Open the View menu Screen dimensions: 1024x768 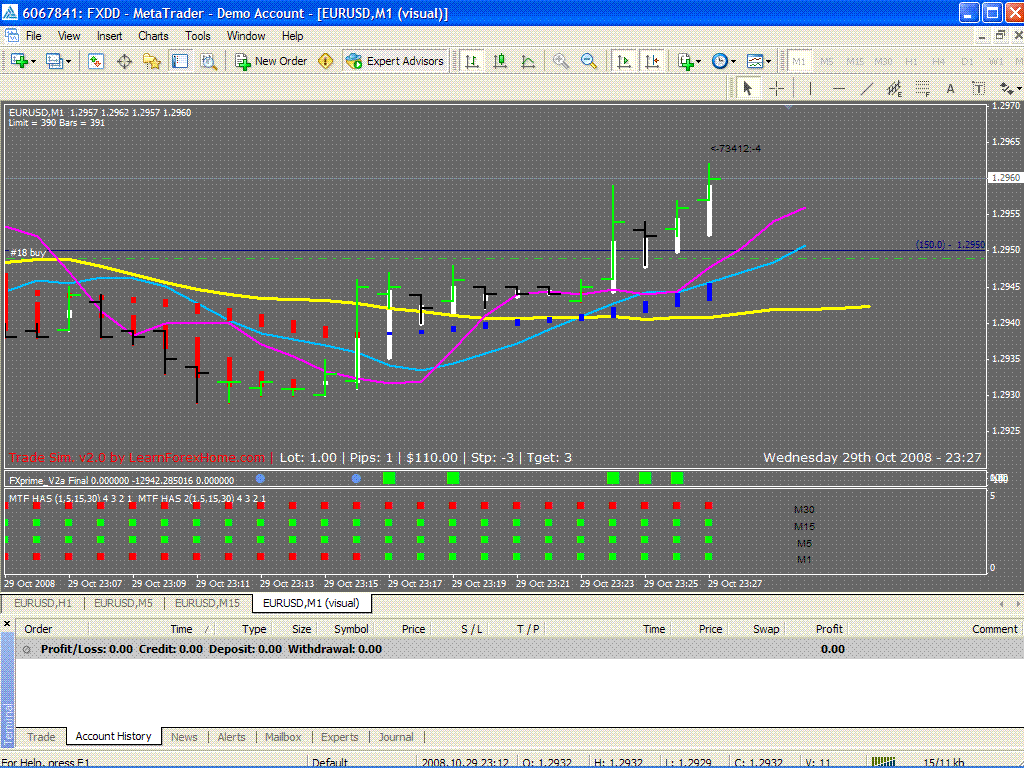(x=69, y=36)
